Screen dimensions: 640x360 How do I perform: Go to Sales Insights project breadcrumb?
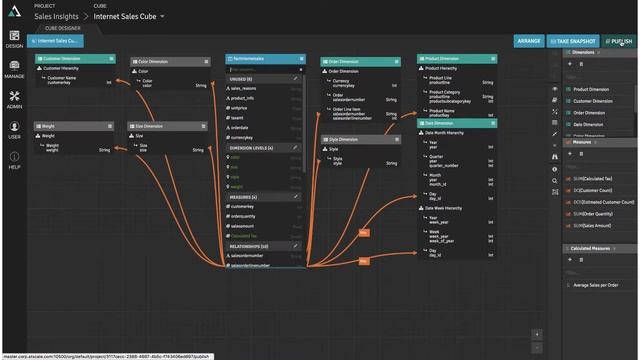[x=56, y=16]
